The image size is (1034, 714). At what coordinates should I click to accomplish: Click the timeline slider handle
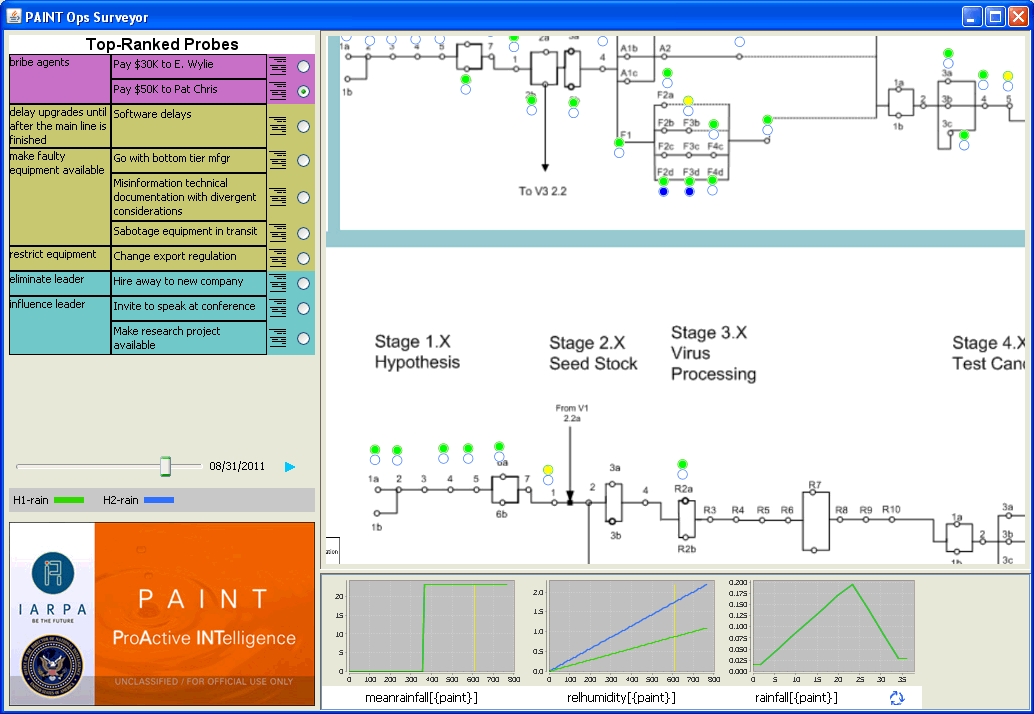(x=166, y=466)
